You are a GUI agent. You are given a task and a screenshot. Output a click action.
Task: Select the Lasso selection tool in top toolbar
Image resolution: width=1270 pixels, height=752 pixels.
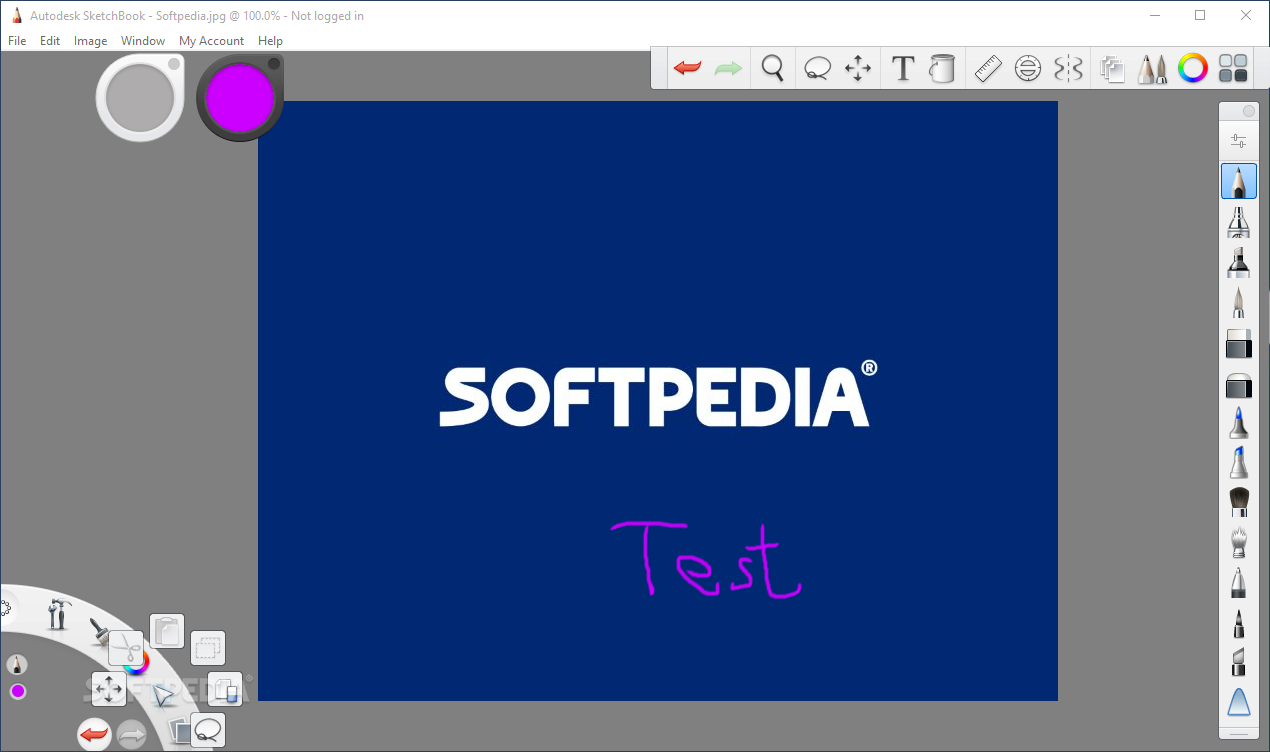click(818, 69)
